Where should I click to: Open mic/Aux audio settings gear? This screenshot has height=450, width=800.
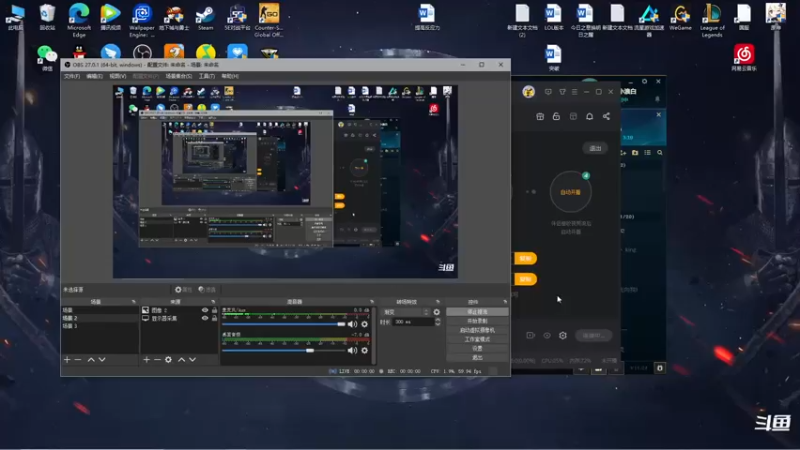tap(364, 324)
